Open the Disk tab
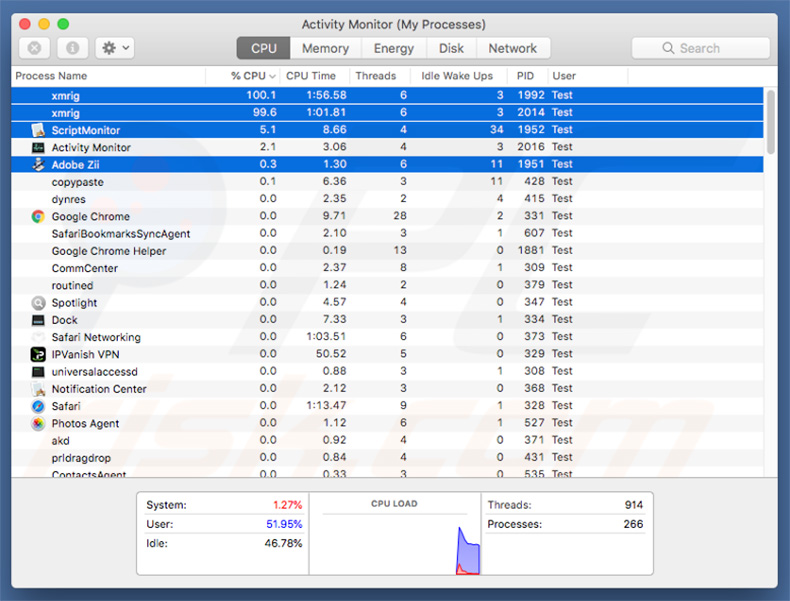 [x=451, y=48]
